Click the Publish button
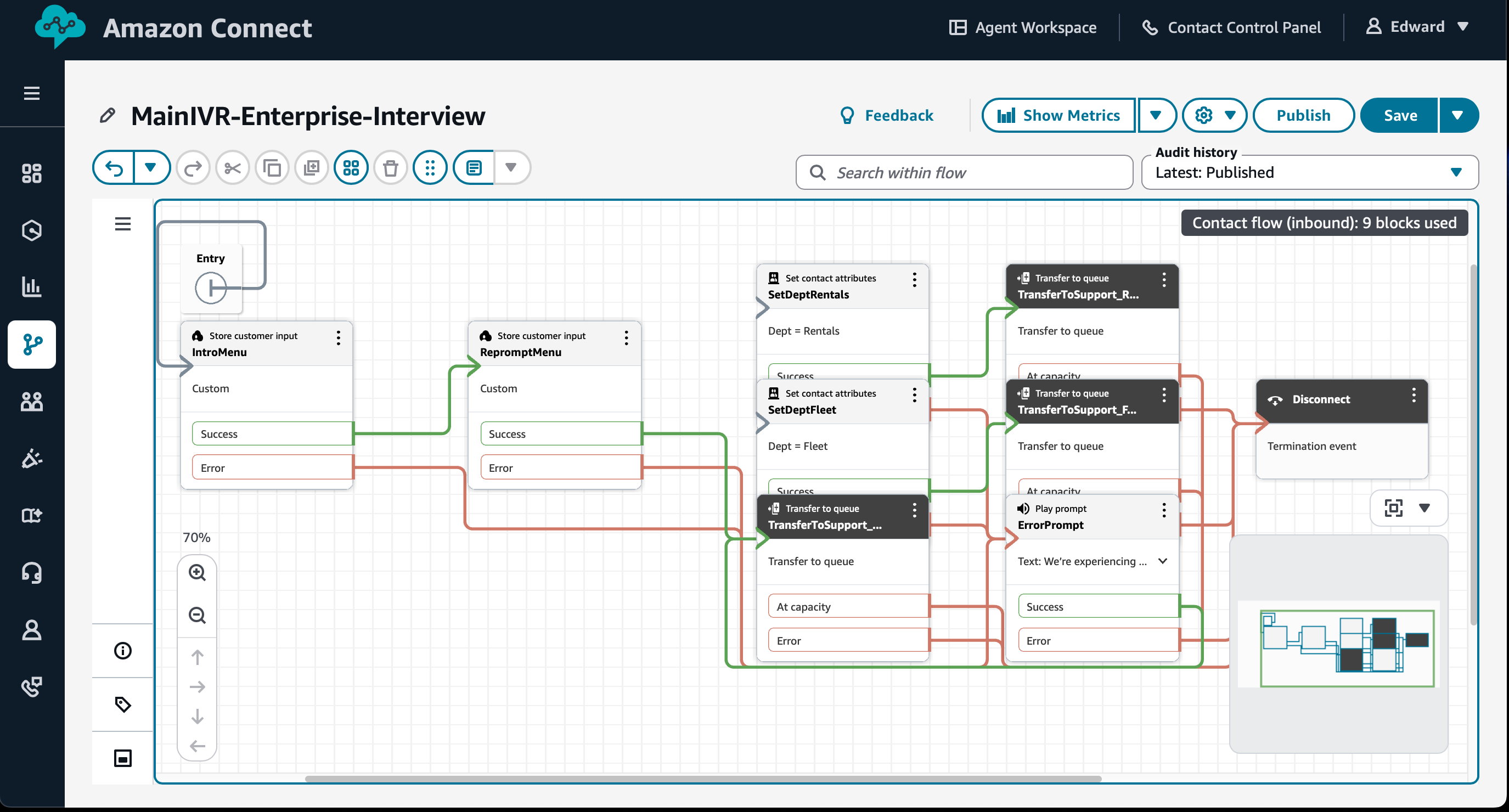The width and height of the screenshot is (1509, 812). [1303, 115]
